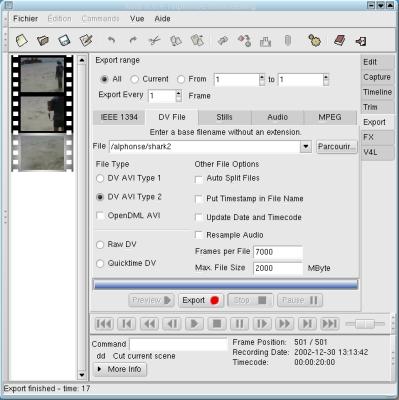Click the exit door toolbar icon
The image size is (399, 400).
(x=361, y=41)
